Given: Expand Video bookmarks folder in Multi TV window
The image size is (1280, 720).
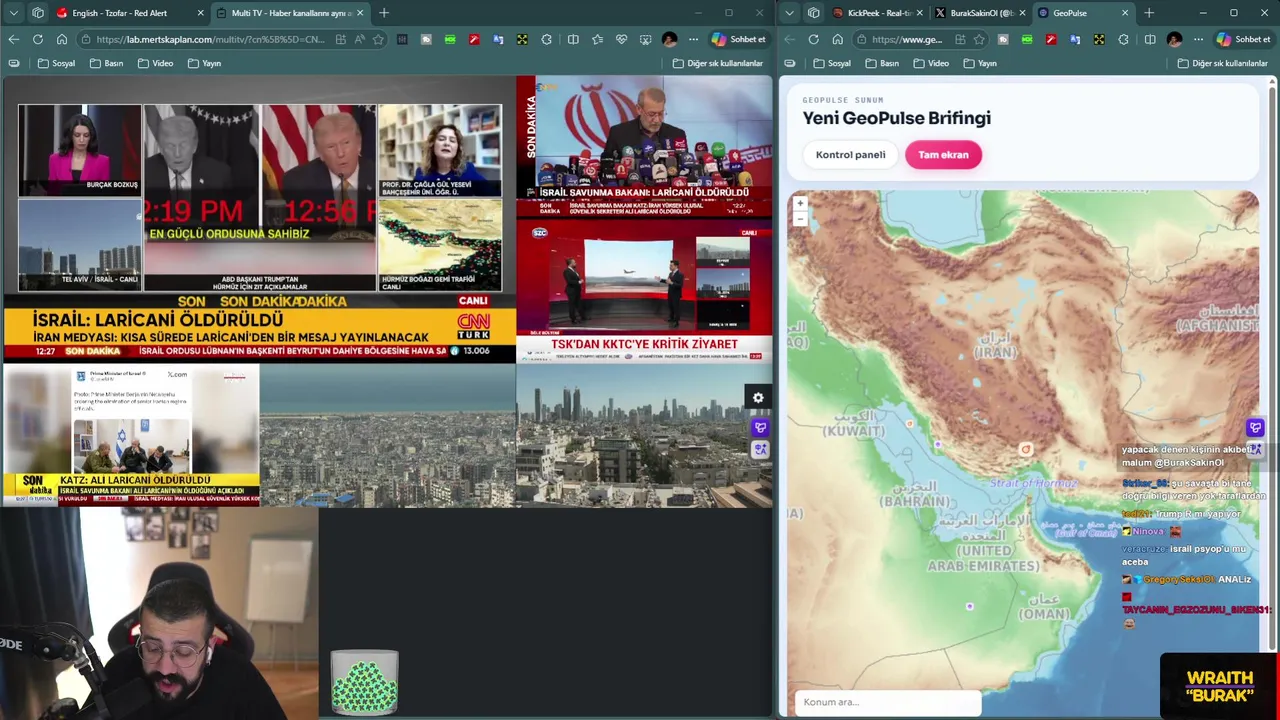Looking at the screenshot, I should tap(155, 63).
